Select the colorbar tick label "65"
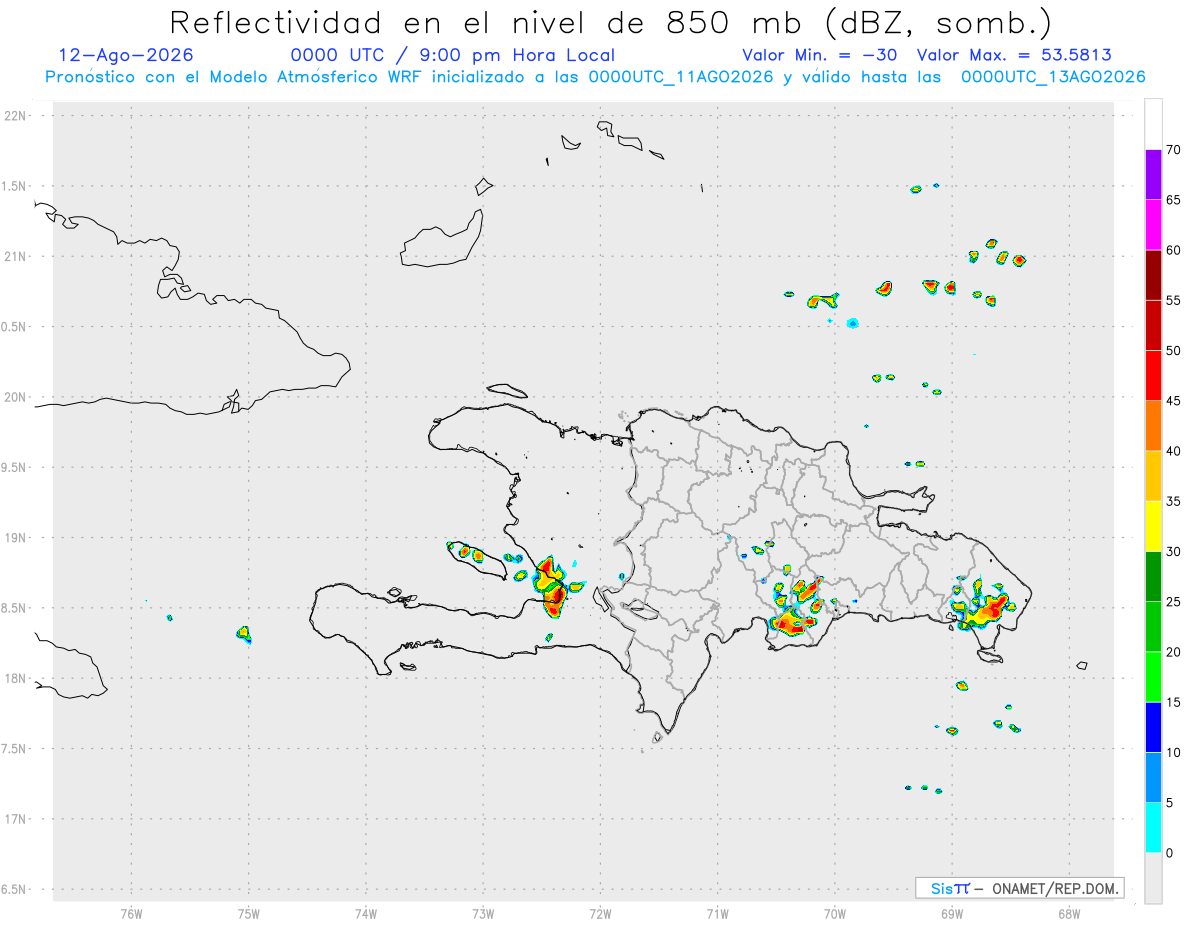Screen dimensions: 1200x927 [1174, 200]
